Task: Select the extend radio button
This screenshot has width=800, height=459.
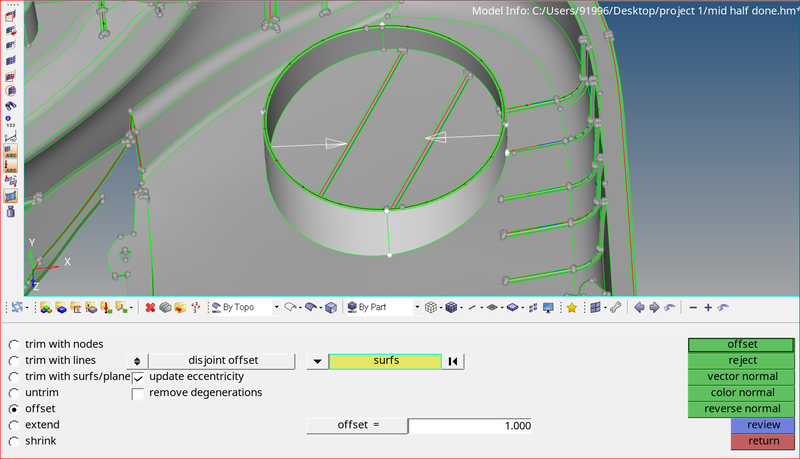Action: [14, 425]
